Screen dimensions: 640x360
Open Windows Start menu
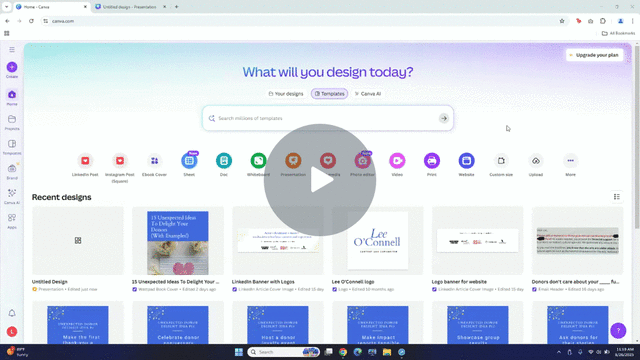[239, 352]
